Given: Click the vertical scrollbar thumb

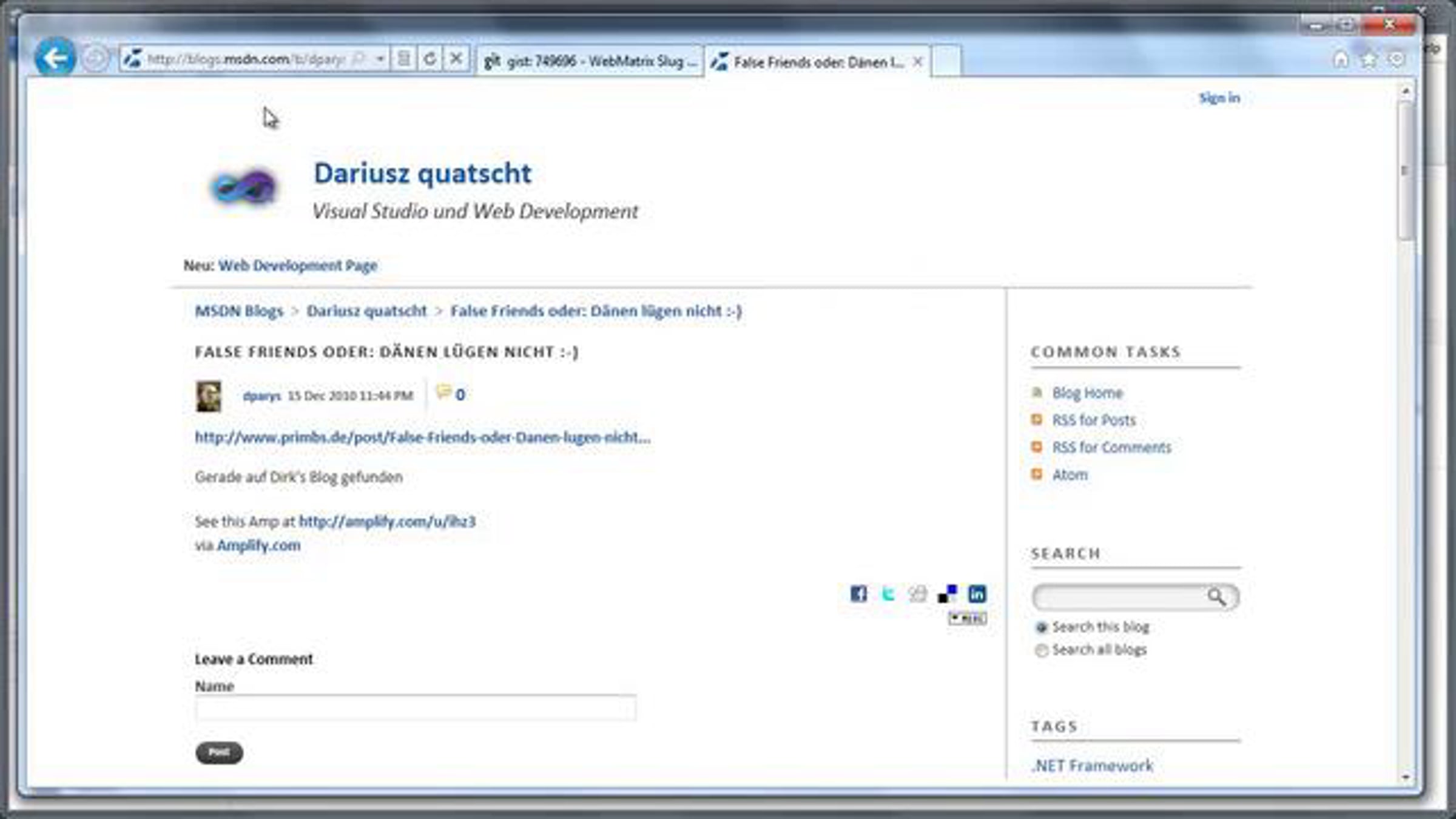Looking at the screenshot, I should (x=1406, y=171).
